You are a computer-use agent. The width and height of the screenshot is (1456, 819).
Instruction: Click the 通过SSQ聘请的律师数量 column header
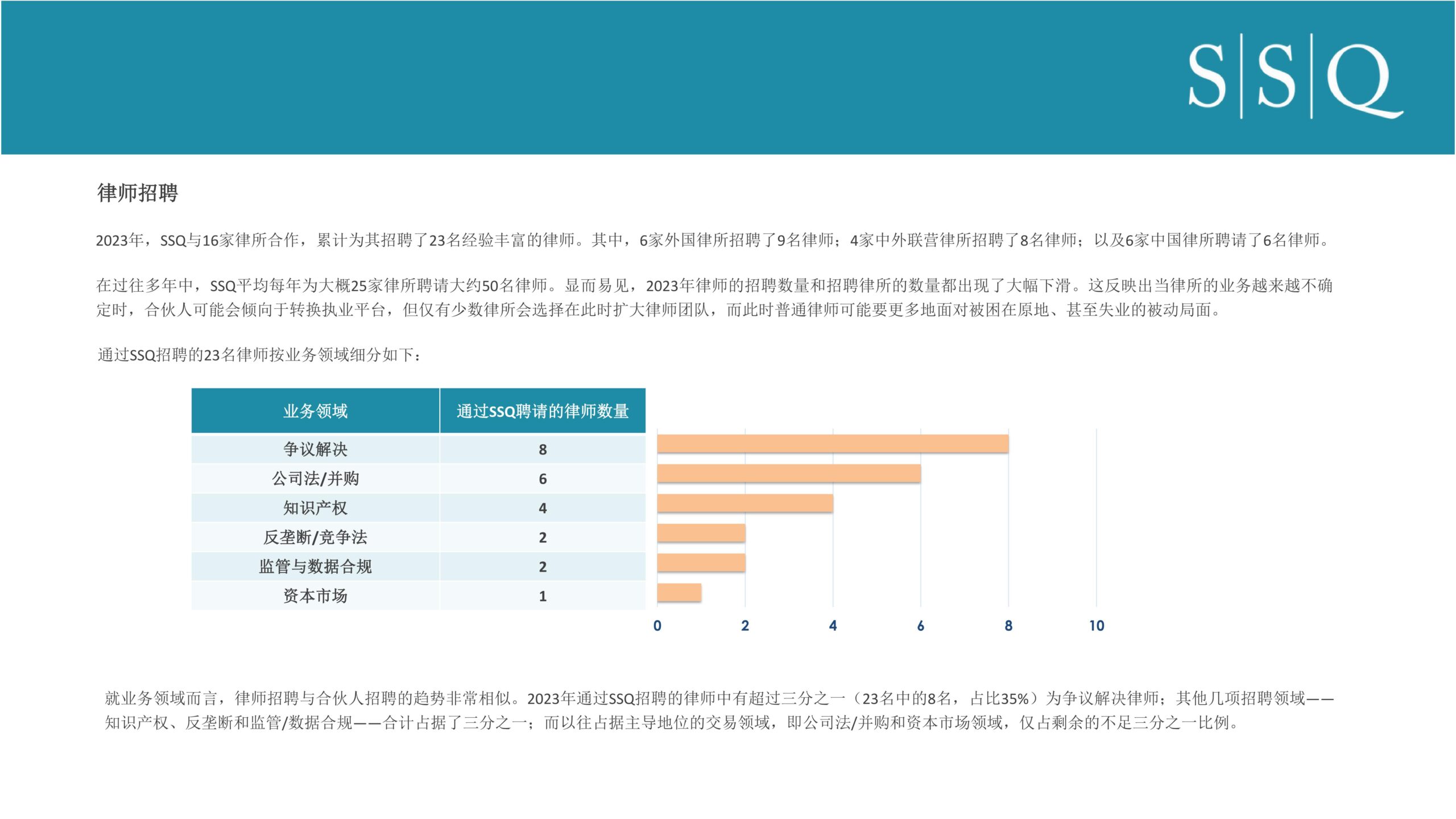pyautogui.click(x=543, y=411)
